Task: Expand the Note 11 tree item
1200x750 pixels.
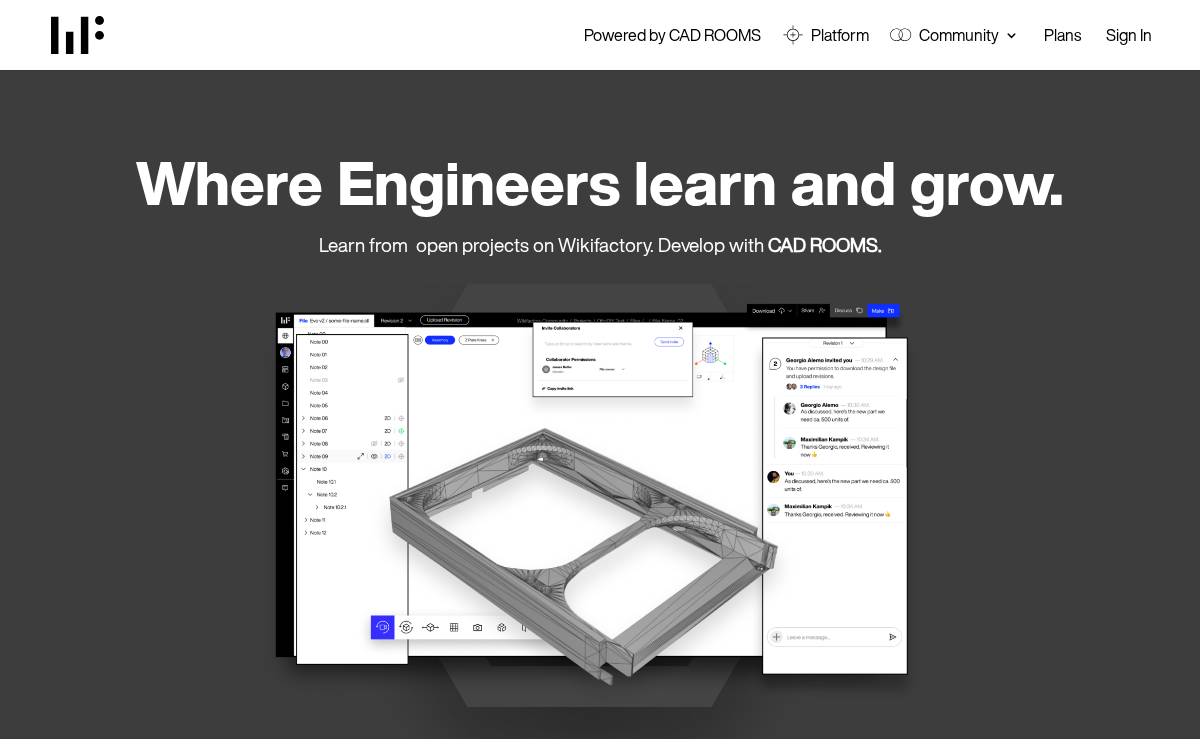Action: tap(304, 520)
